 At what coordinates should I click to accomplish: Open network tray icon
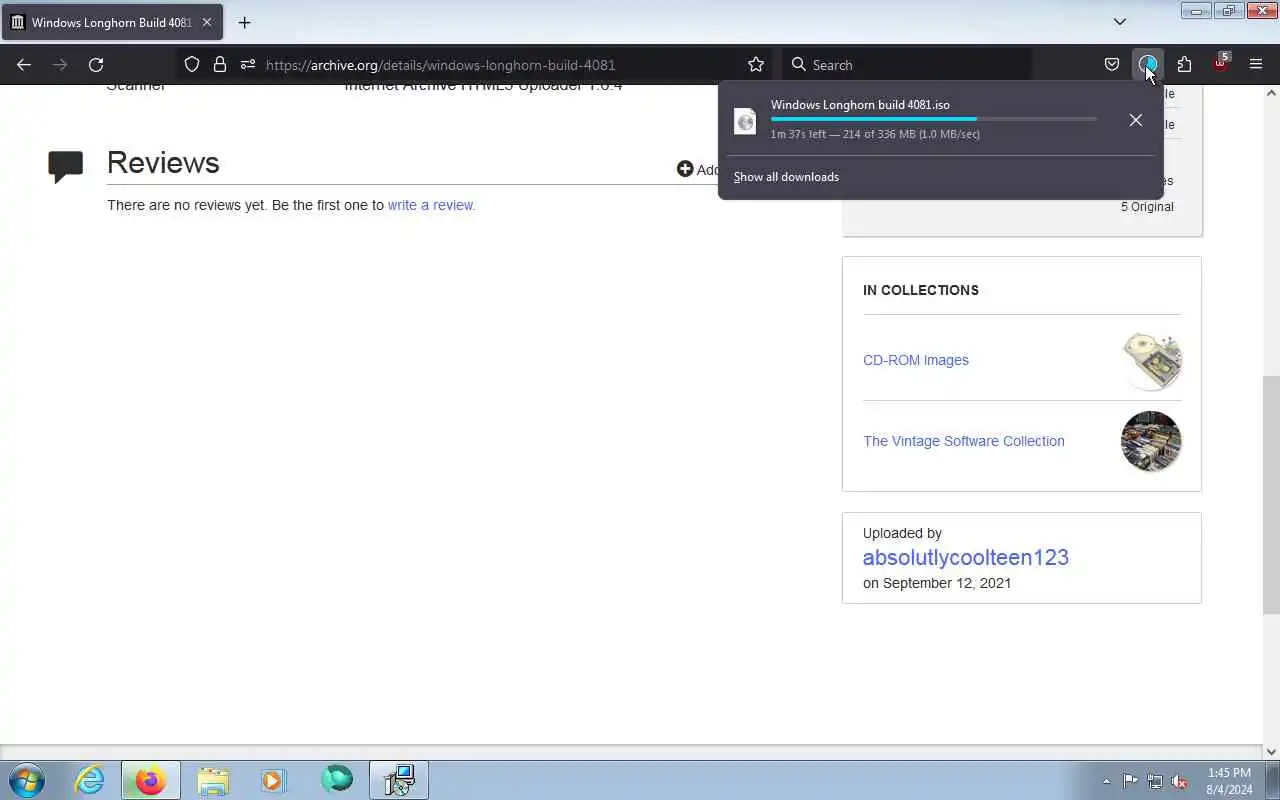click(x=1155, y=781)
